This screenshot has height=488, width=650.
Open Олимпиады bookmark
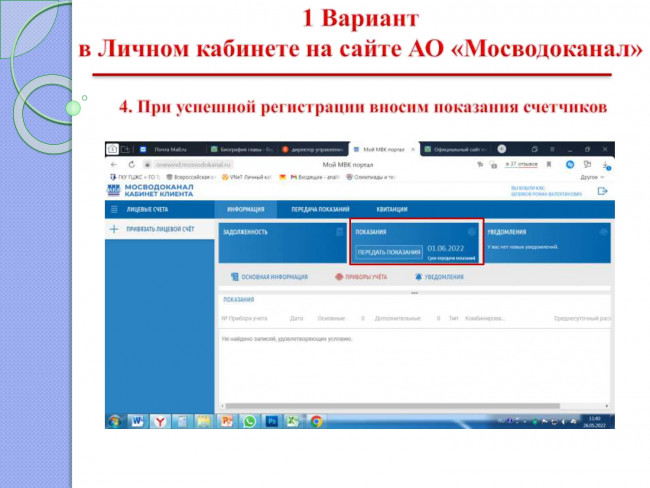coord(371,177)
